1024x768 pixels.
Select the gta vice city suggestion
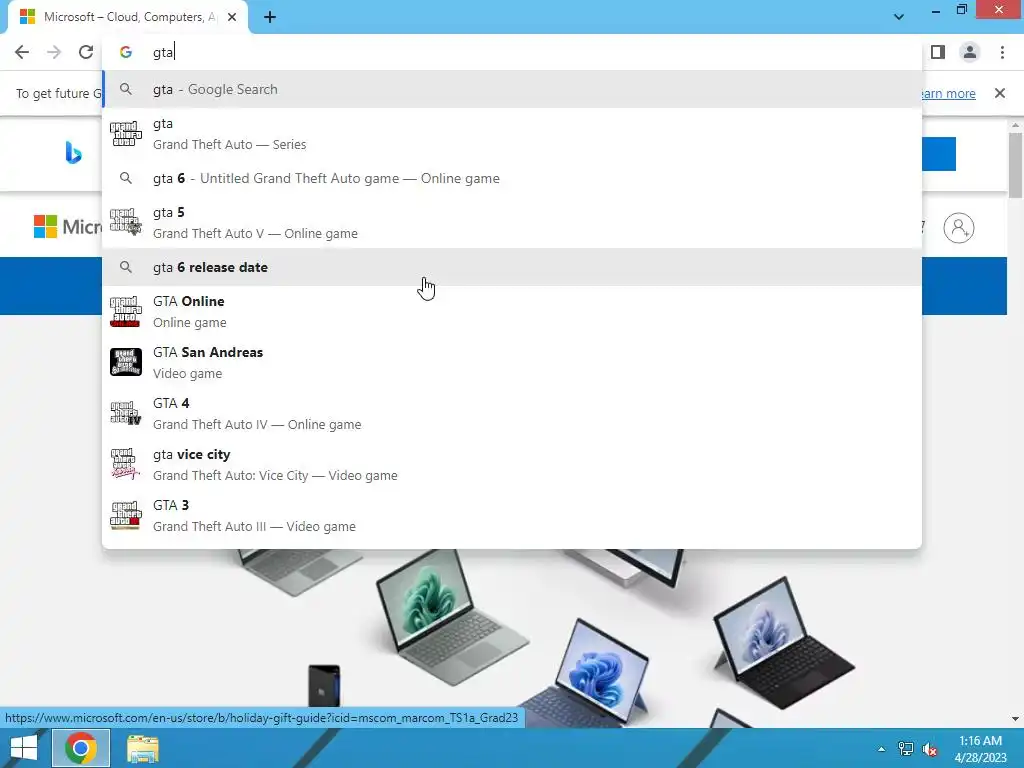point(512,464)
